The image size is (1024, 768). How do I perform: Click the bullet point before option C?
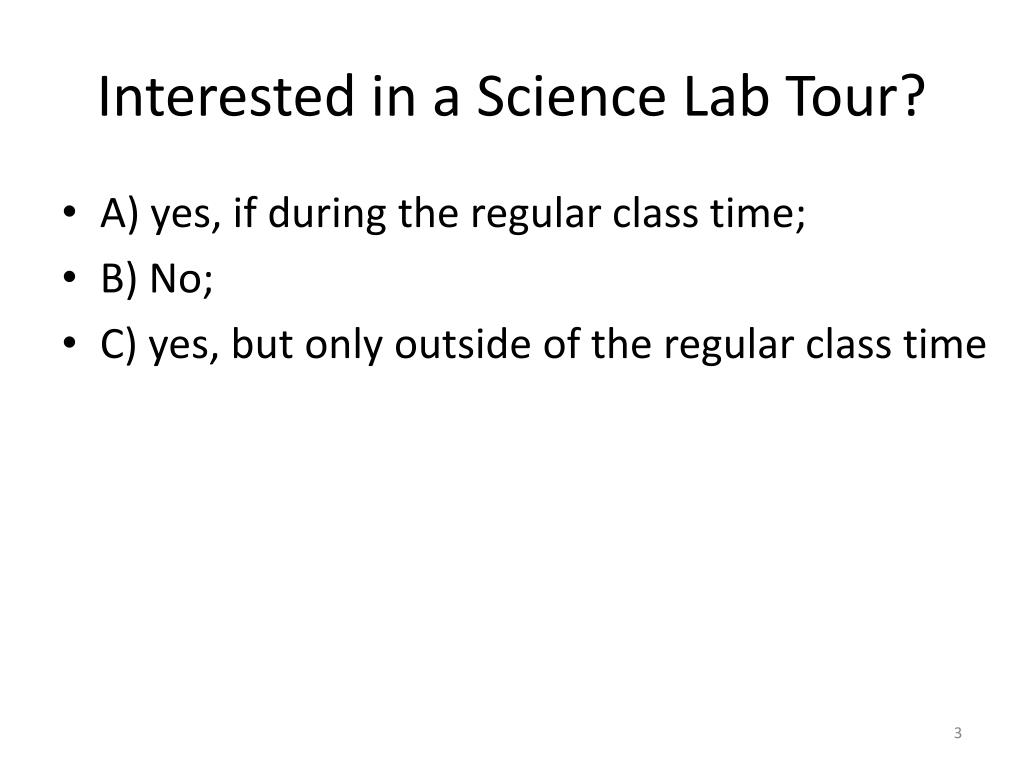coord(70,342)
